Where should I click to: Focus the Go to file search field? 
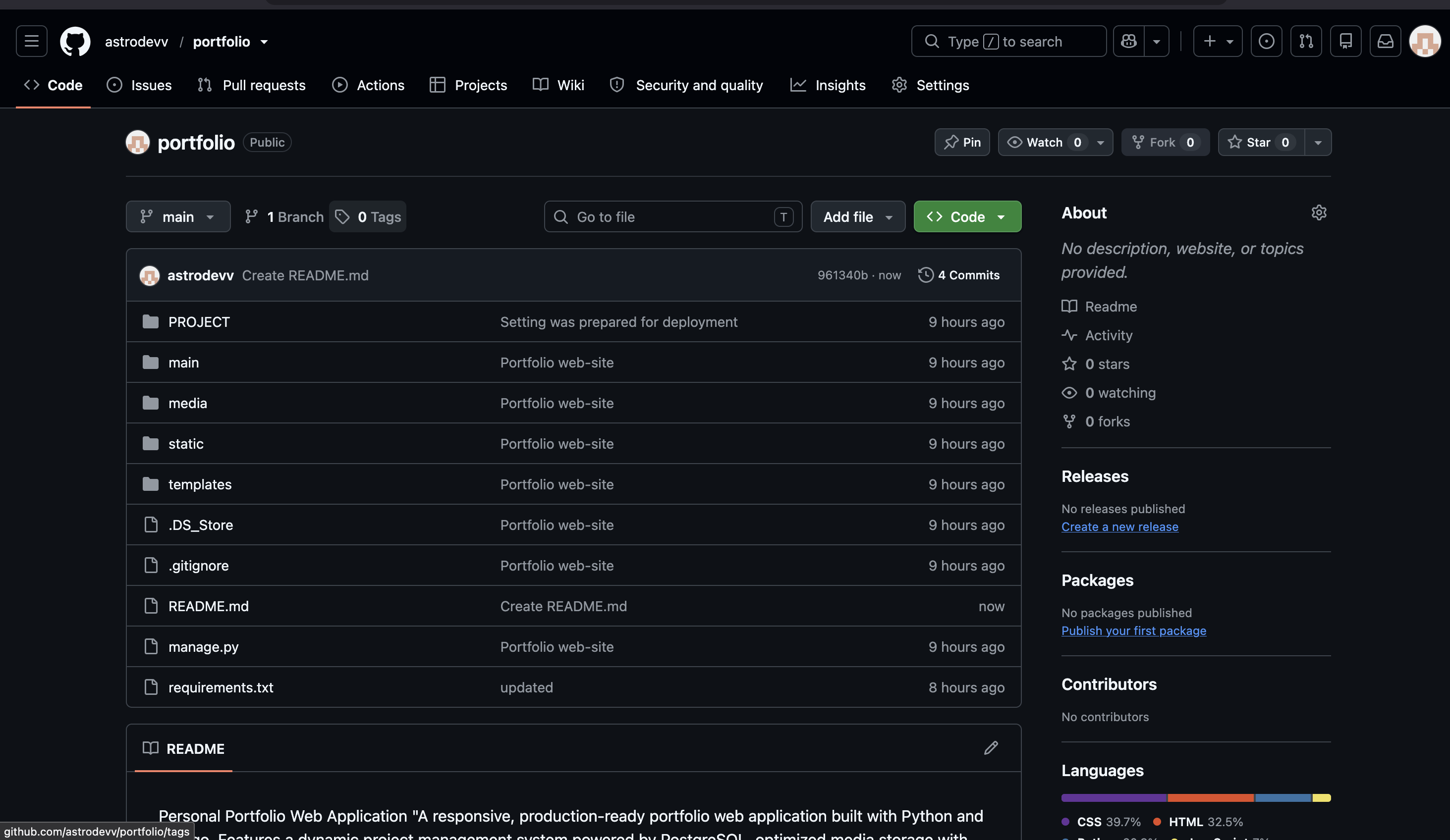pos(673,217)
